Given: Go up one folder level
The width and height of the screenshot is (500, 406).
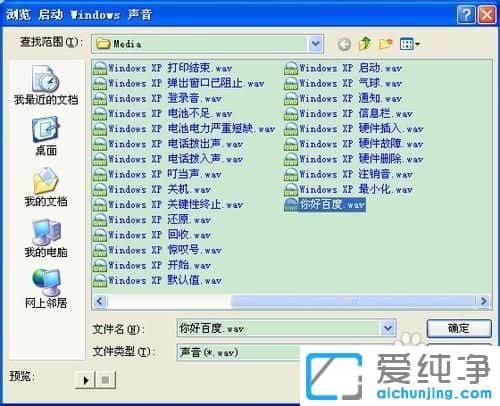Looking at the screenshot, I should 365,44.
